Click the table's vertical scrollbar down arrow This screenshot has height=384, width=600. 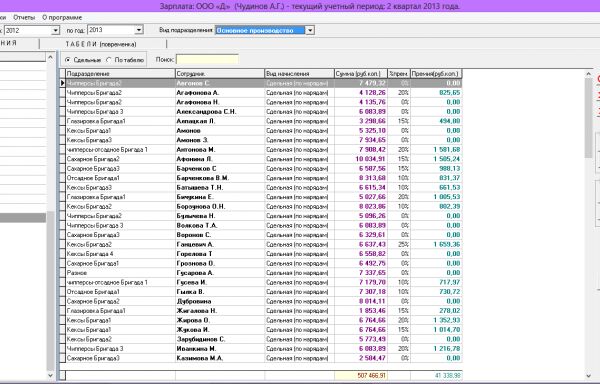[x=589, y=376]
